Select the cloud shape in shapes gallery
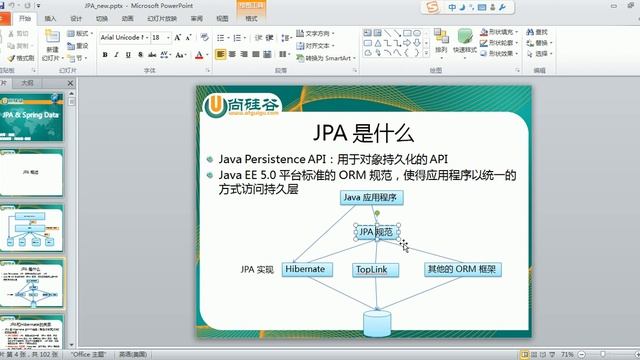Screen dimensions: 640x360 click(x=368, y=53)
